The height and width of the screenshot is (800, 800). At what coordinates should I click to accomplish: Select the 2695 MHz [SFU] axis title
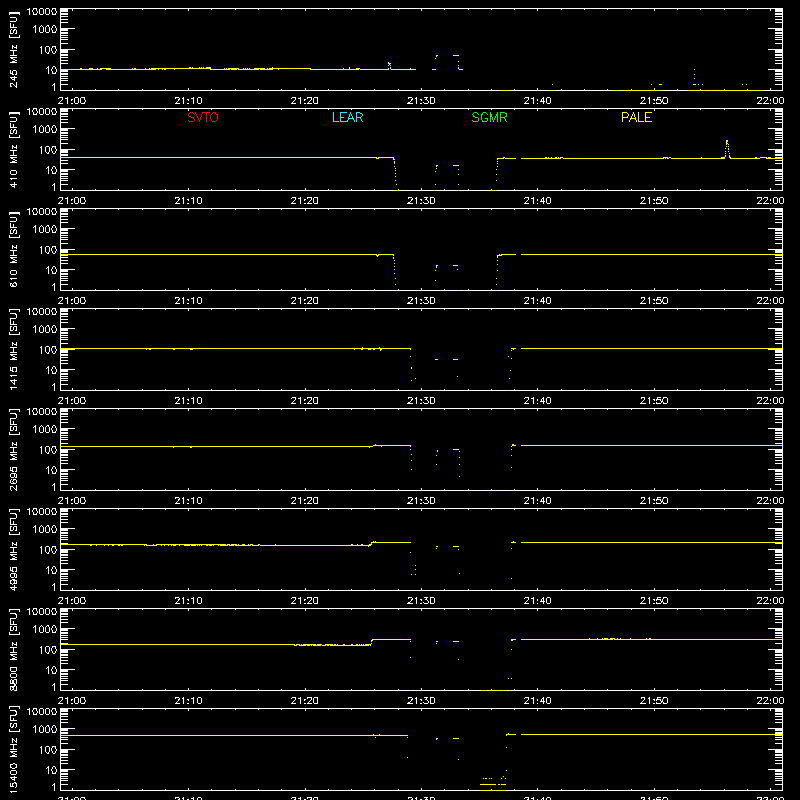click(14, 449)
